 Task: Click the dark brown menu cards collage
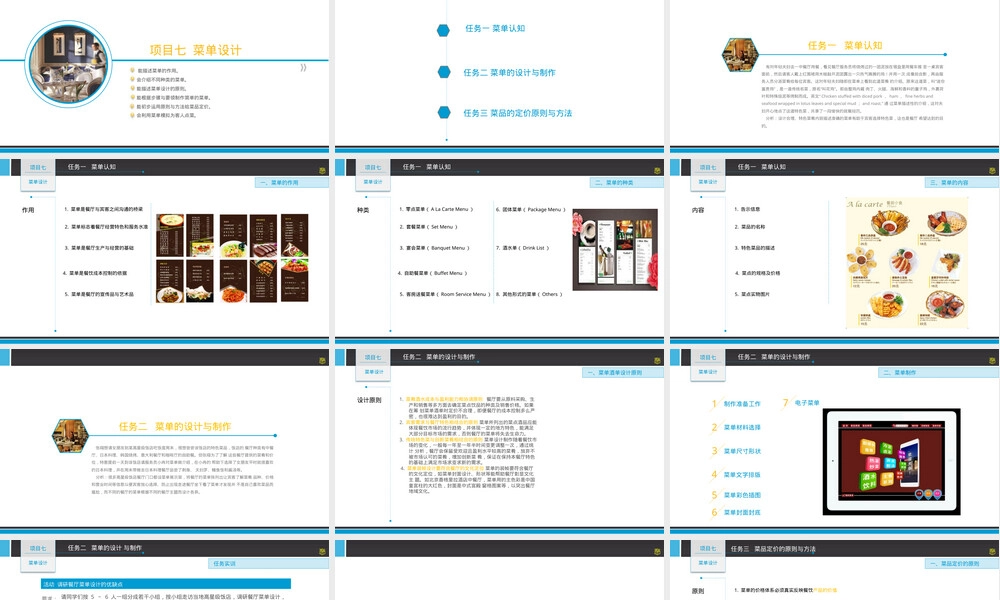click(x=232, y=258)
